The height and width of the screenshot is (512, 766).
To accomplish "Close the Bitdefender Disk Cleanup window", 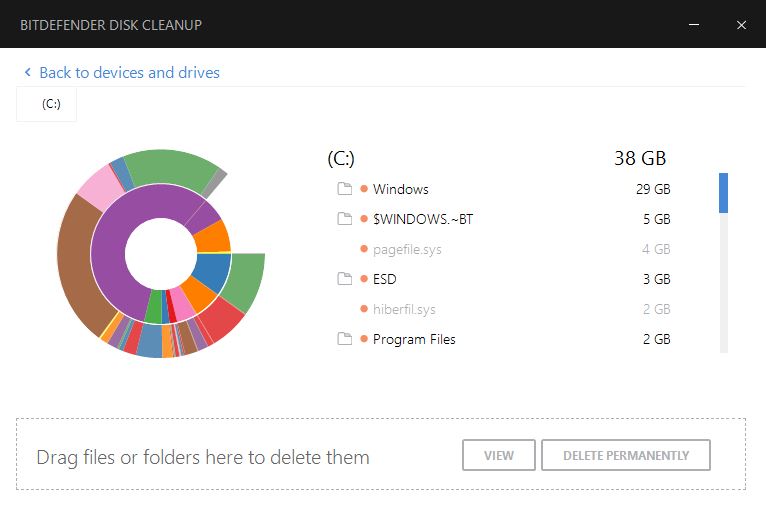I will [x=741, y=24].
